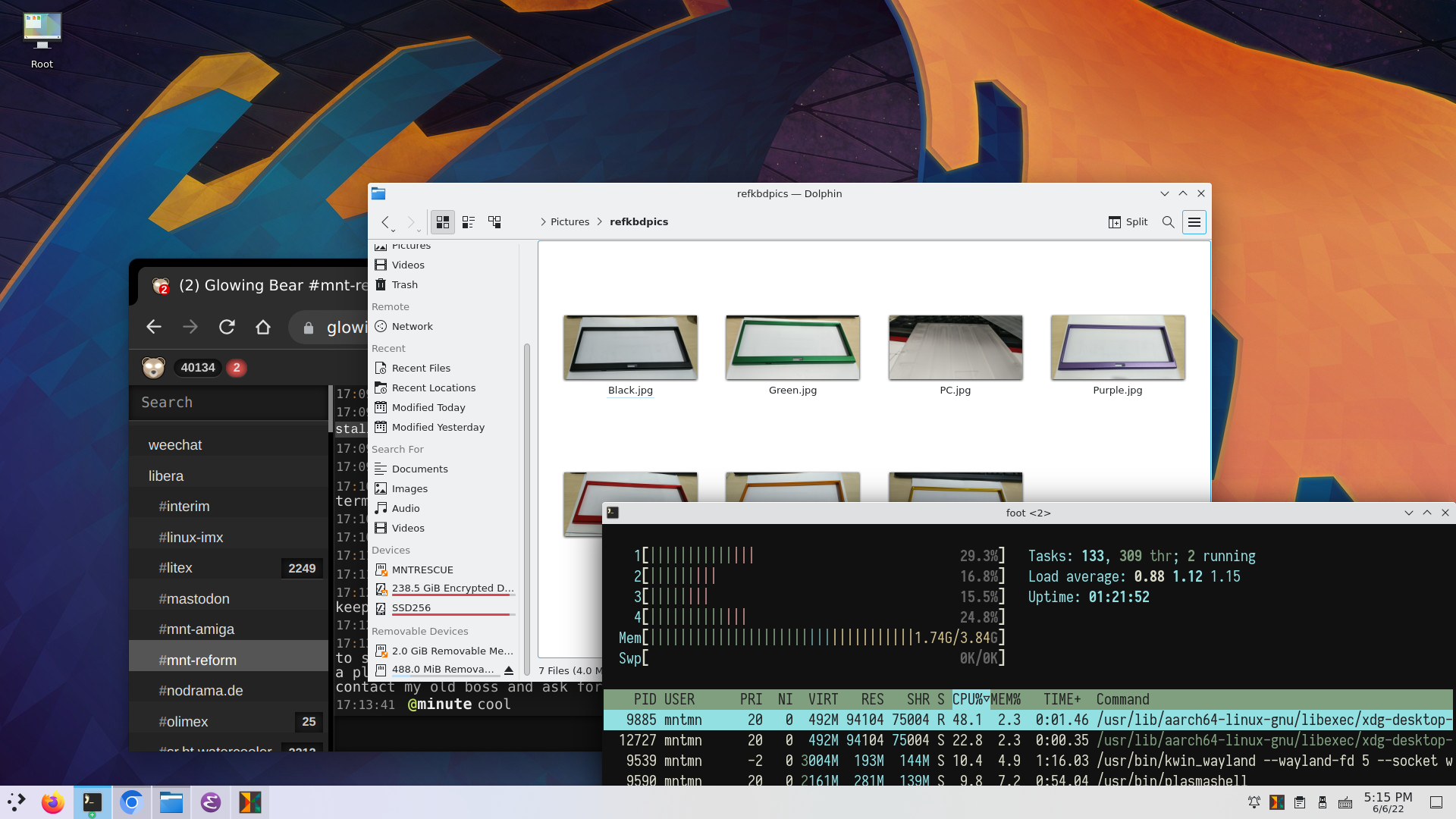1456x819 pixels.
Task: Open the weechat buffer
Action: click(228, 445)
